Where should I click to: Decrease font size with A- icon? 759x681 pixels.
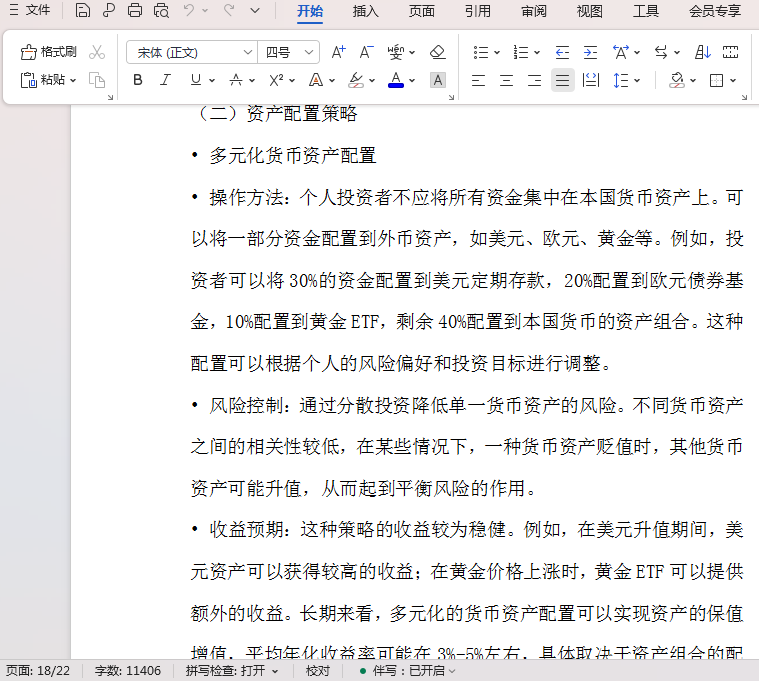(366, 52)
